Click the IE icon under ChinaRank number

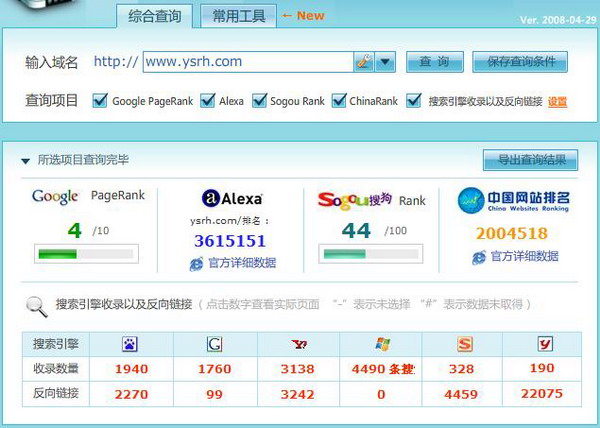pyautogui.click(x=479, y=257)
